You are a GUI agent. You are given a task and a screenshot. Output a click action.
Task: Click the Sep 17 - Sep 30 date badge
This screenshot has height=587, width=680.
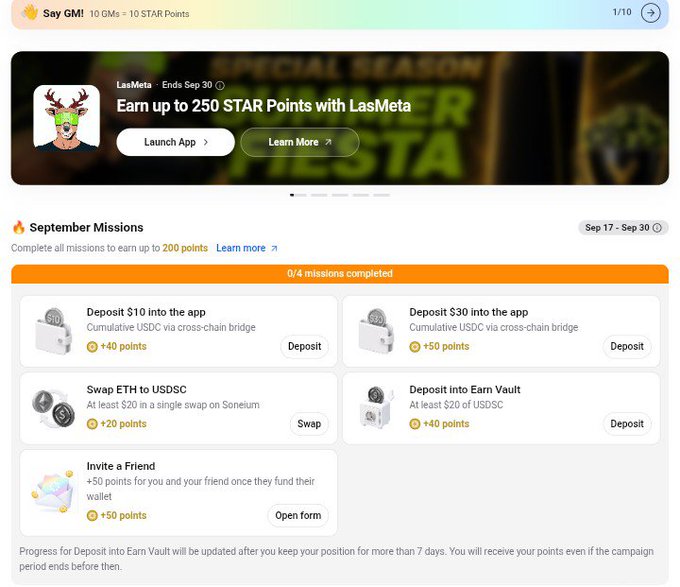(x=623, y=228)
